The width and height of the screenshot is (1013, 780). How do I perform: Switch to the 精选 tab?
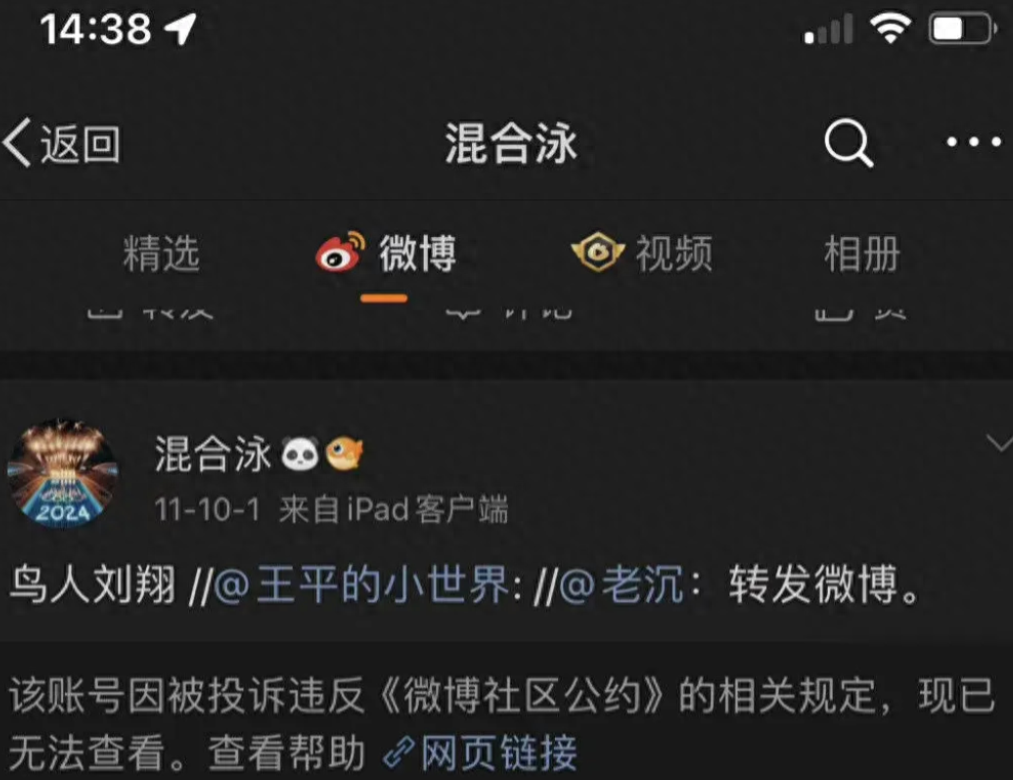coord(162,253)
